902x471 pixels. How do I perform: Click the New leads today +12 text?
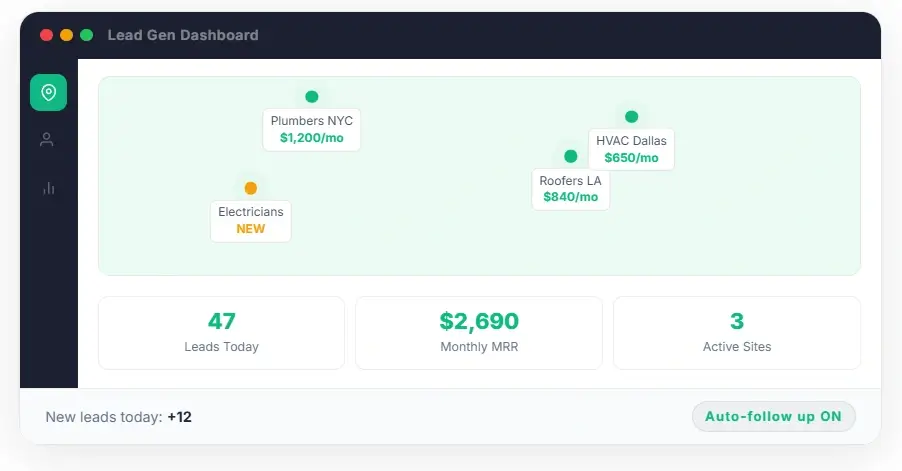pyautogui.click(x=119, y=417)
